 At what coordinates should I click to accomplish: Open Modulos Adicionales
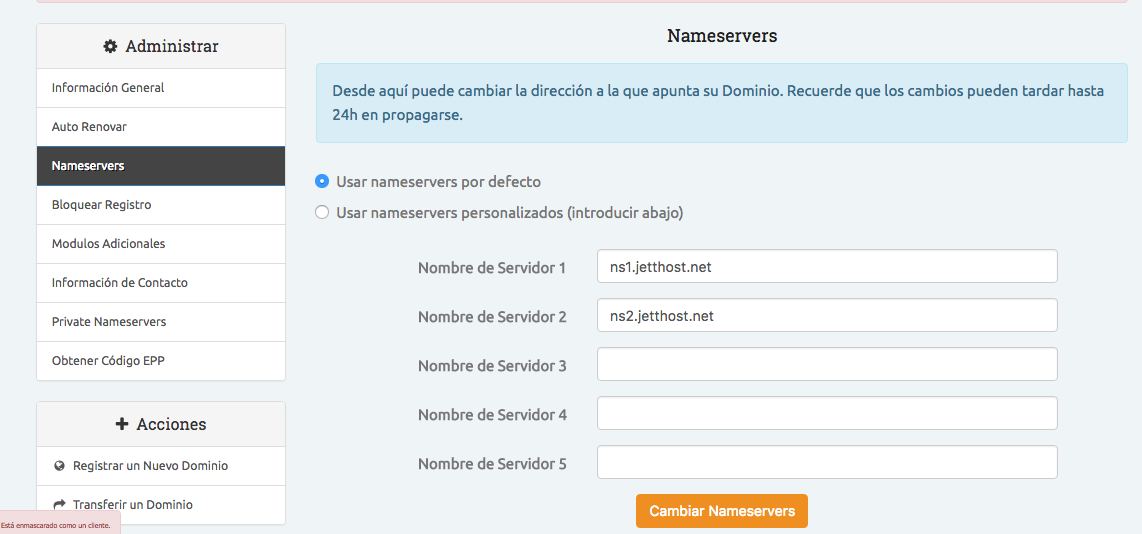tap(108, 244)
